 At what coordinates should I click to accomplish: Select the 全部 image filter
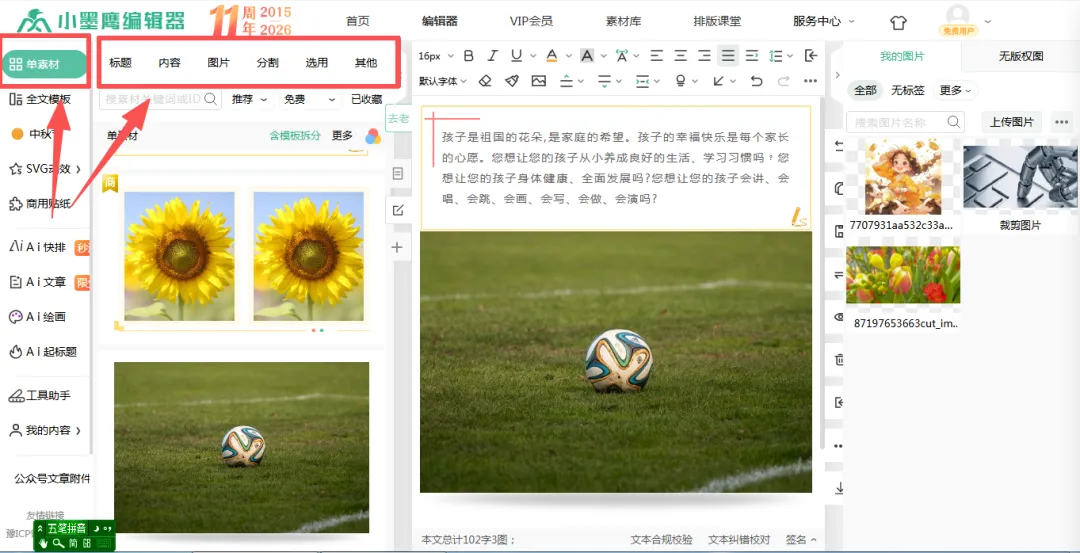point(865,90)
